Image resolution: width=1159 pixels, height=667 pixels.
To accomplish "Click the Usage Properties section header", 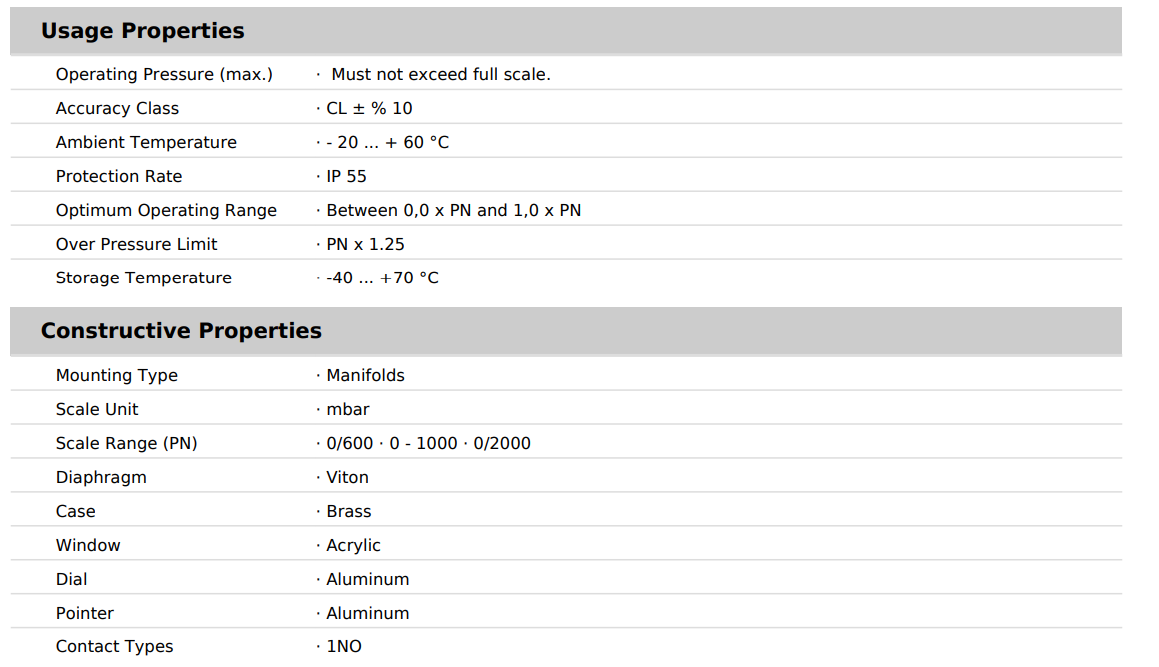I will click(142, 31).
